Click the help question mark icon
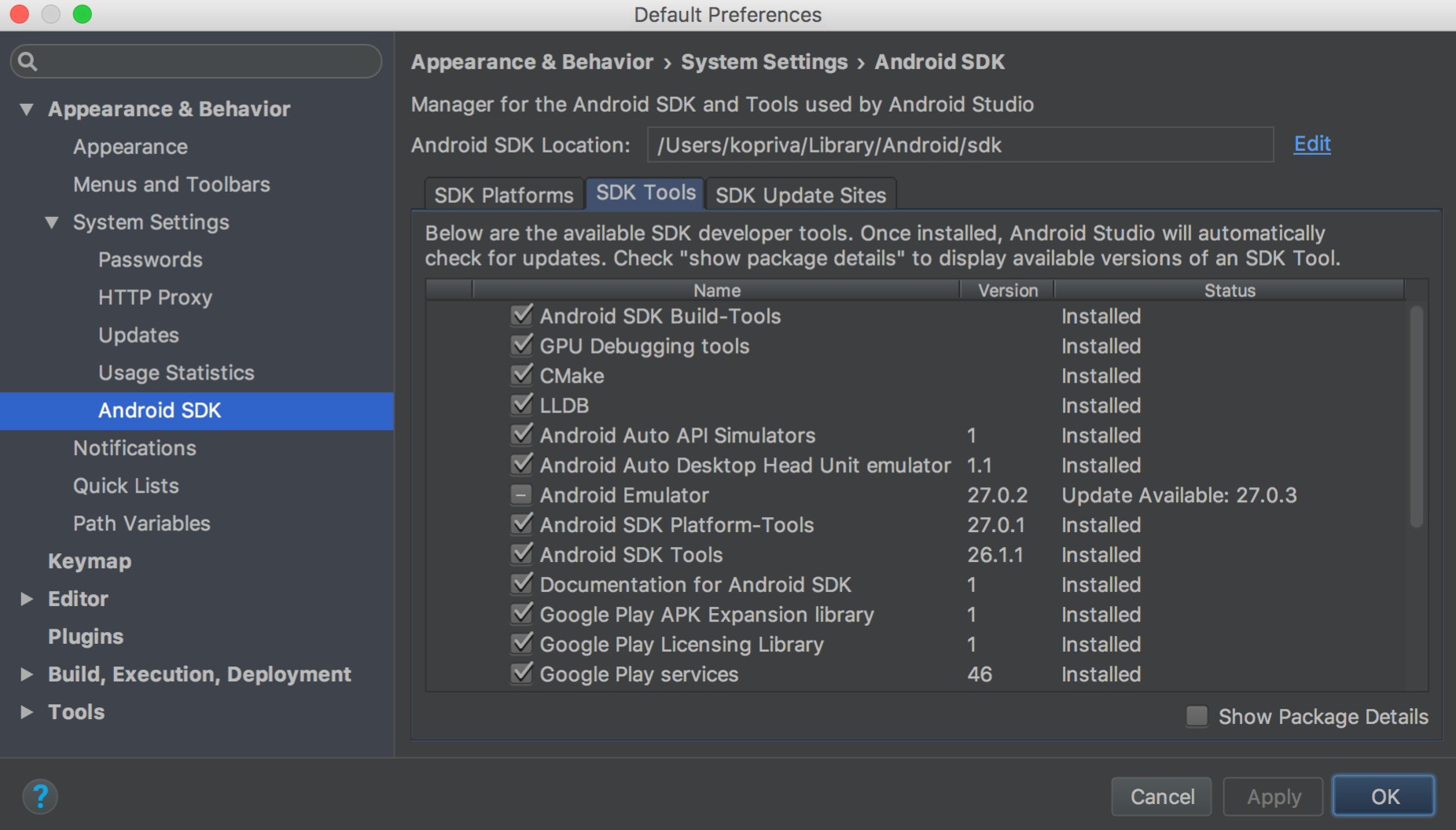 [40, 795]
